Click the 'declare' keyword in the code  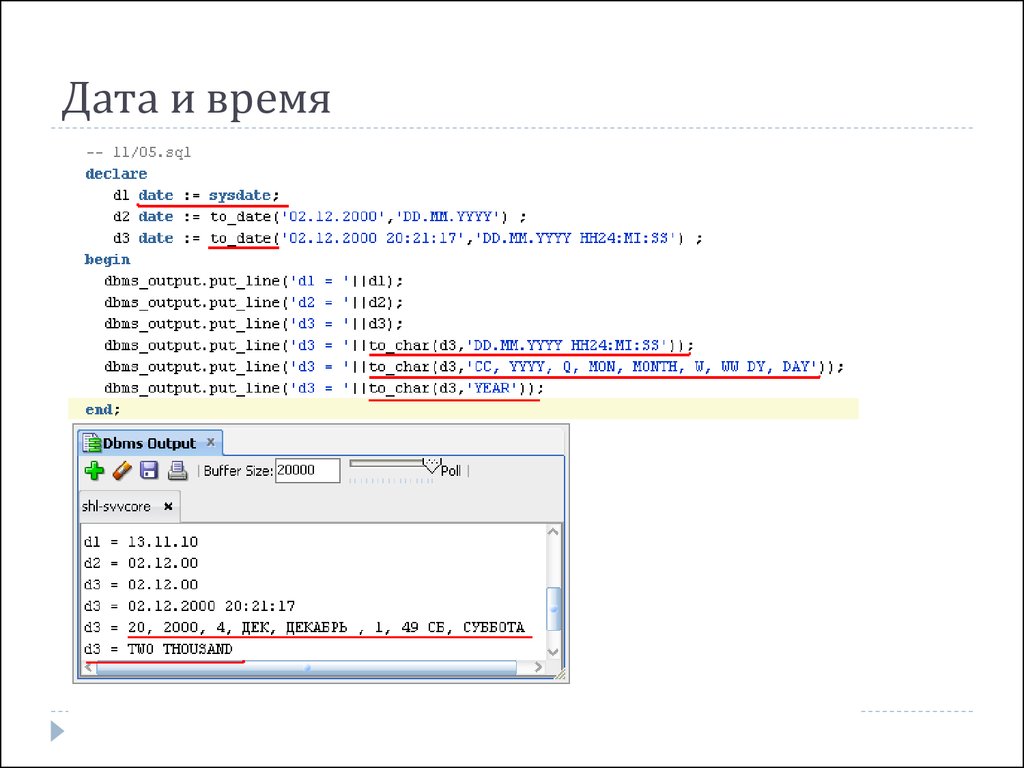point(116,174)
